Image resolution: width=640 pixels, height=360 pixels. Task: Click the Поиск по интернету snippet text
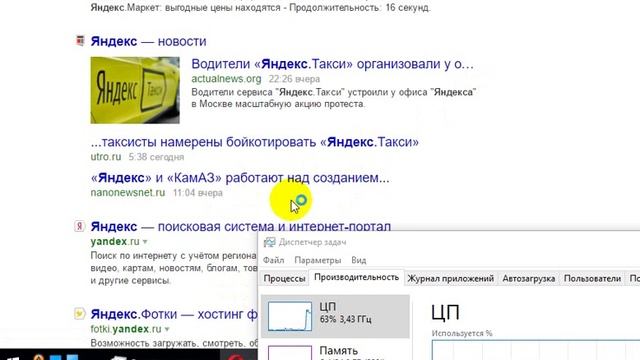pos(173,268)
